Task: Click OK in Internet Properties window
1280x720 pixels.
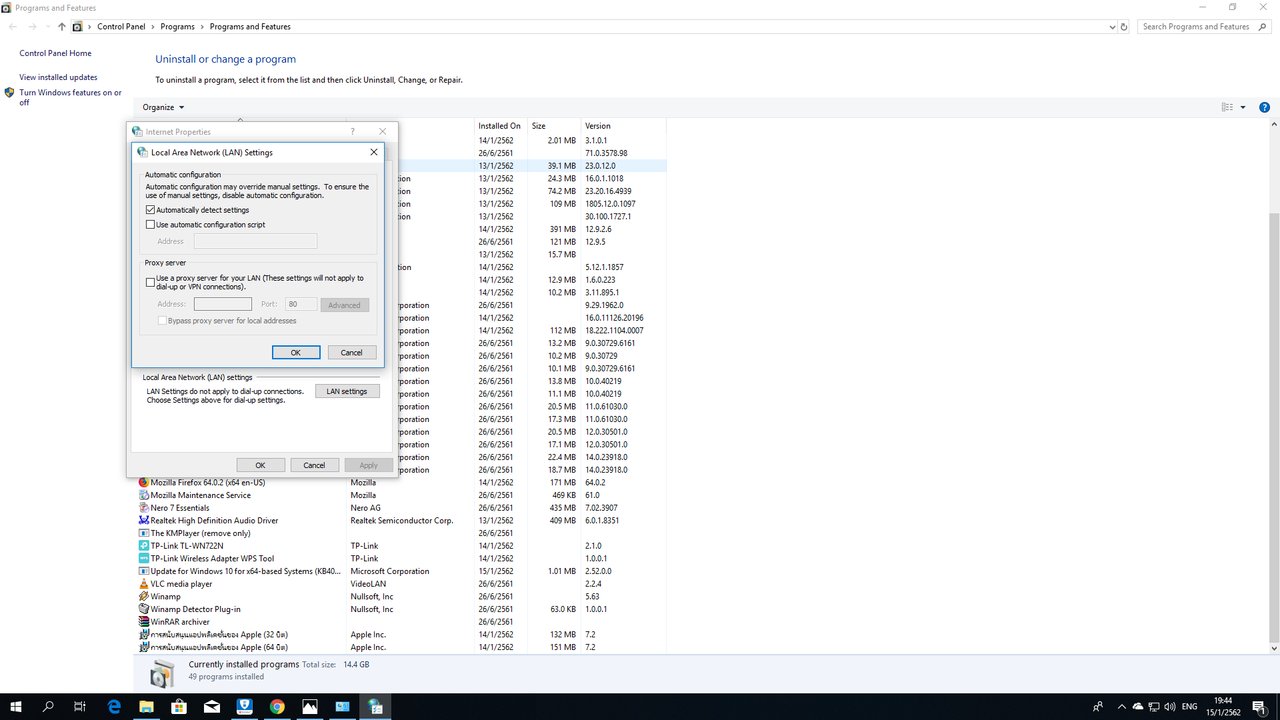Action: [x=260, y=465]
